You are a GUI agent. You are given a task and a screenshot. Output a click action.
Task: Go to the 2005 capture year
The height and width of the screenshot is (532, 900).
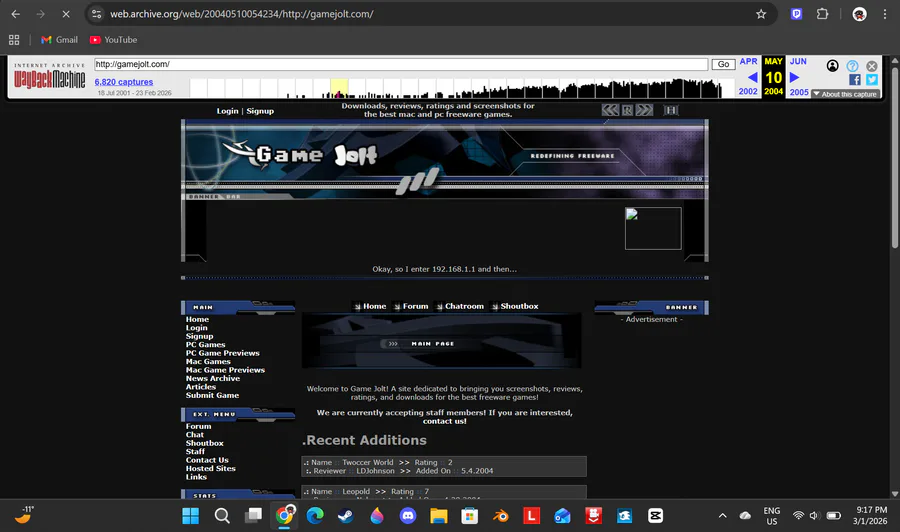tap(798, 92)
